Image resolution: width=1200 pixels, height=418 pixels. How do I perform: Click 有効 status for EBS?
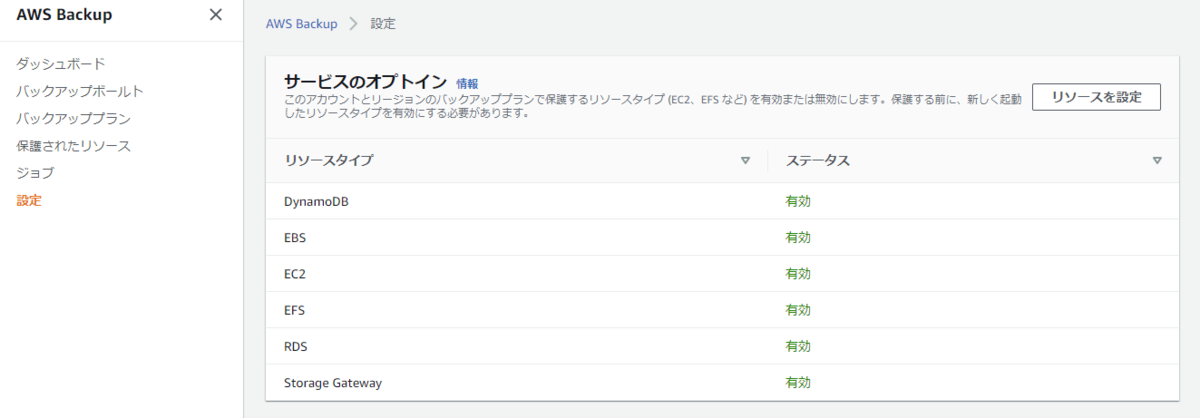coord(798,237)
